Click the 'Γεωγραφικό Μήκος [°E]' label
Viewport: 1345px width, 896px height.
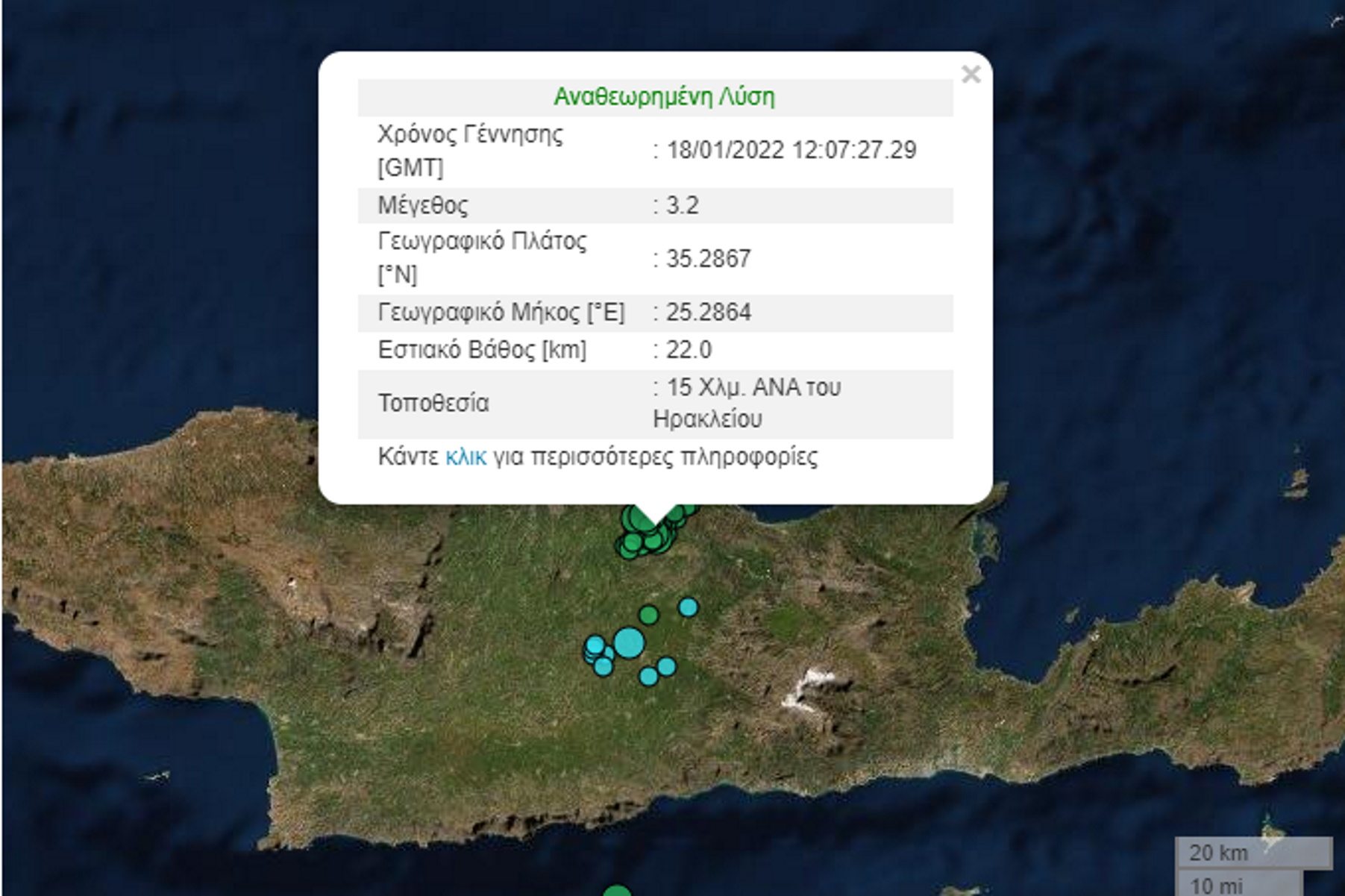(x=501, y=312)
